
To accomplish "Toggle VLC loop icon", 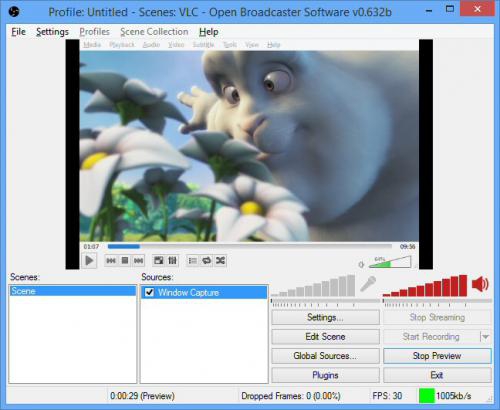I will (x=207, y=261).
